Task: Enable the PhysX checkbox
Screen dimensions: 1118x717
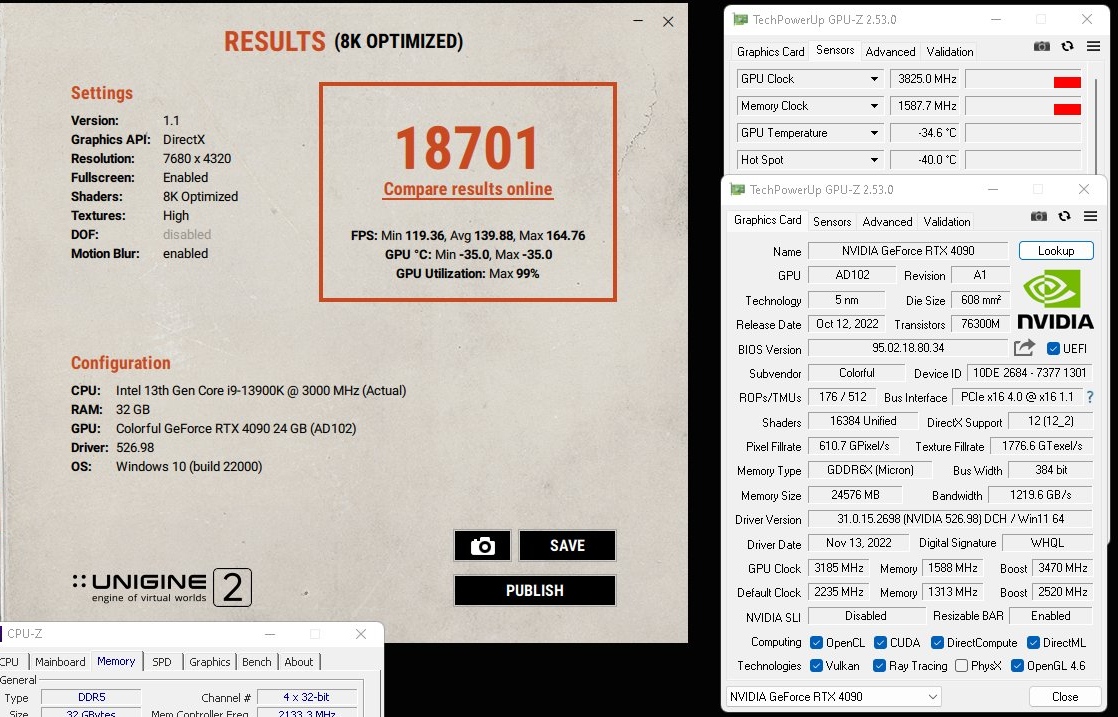Action: (x=961, y=666)
